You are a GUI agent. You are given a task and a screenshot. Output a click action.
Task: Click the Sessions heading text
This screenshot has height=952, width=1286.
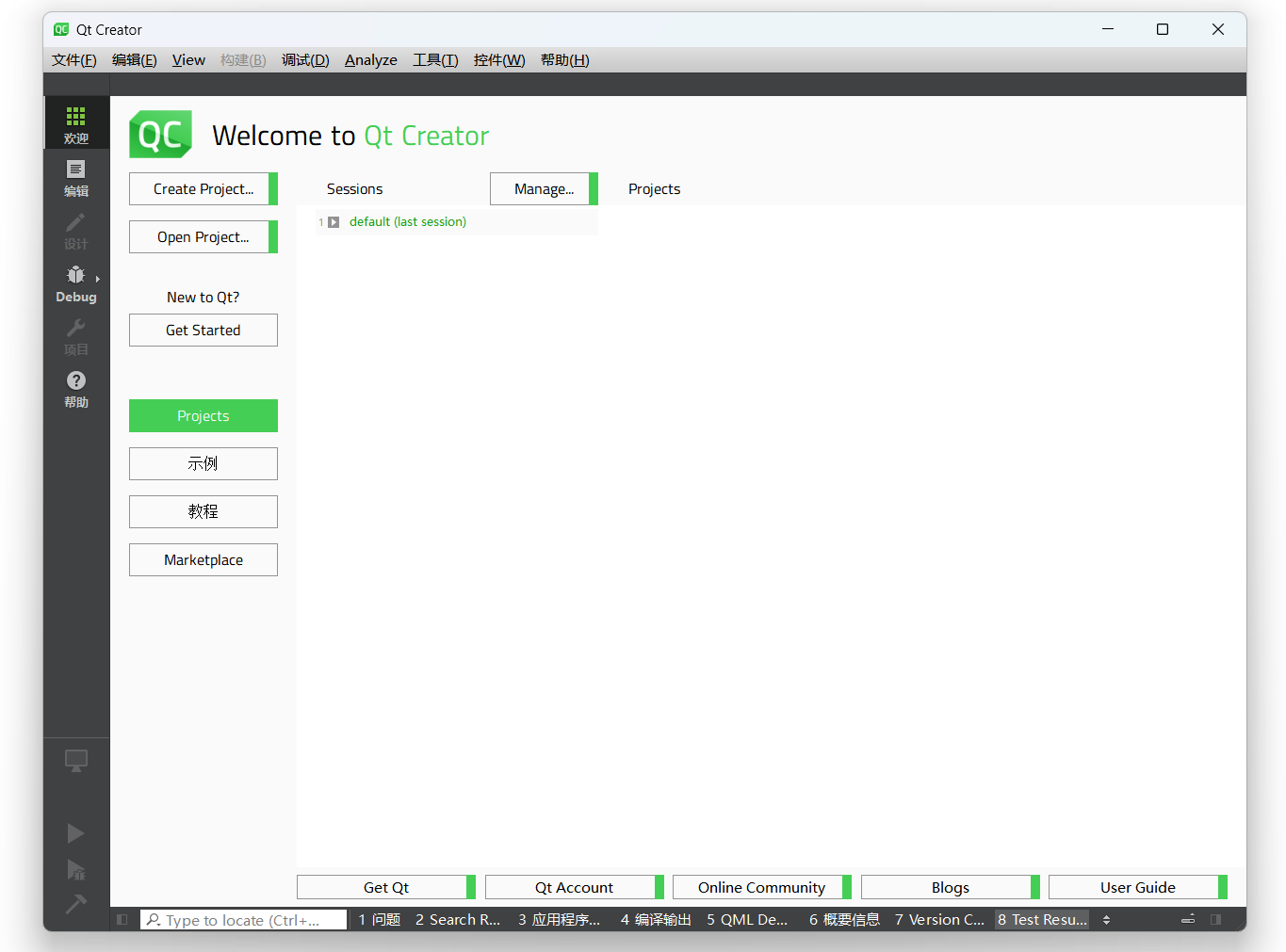coord(354,189)
